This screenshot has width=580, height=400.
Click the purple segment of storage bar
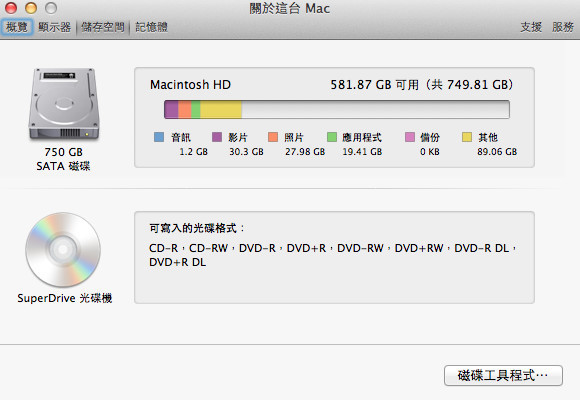(171, 110)
